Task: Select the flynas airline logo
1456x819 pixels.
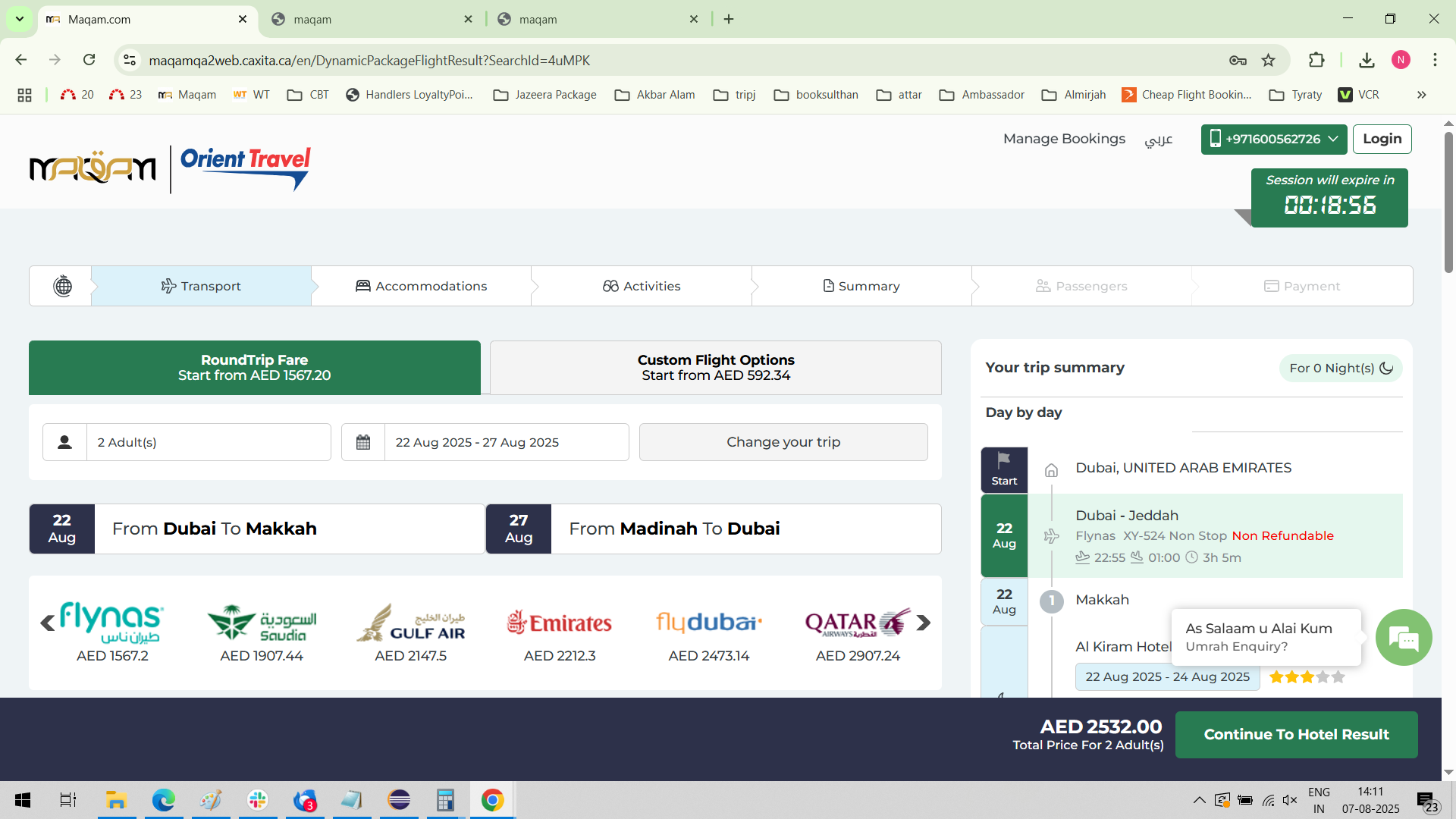Action: point(111,623)
